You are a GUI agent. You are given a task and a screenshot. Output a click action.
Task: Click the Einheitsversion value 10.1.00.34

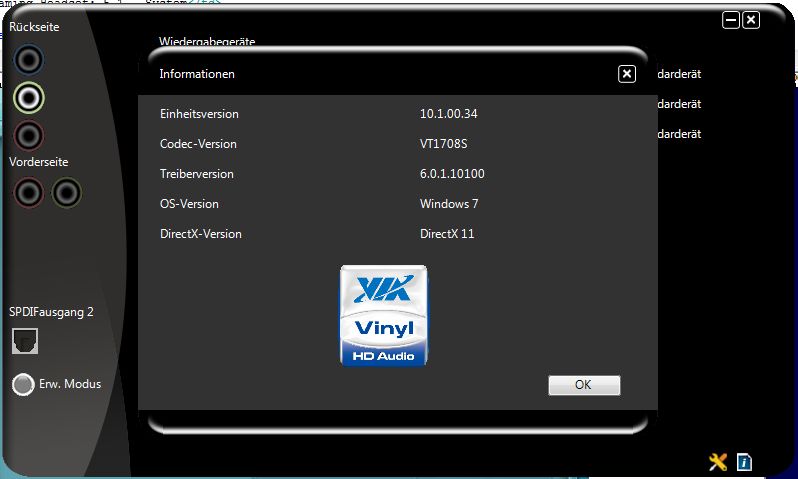(449, 114)
